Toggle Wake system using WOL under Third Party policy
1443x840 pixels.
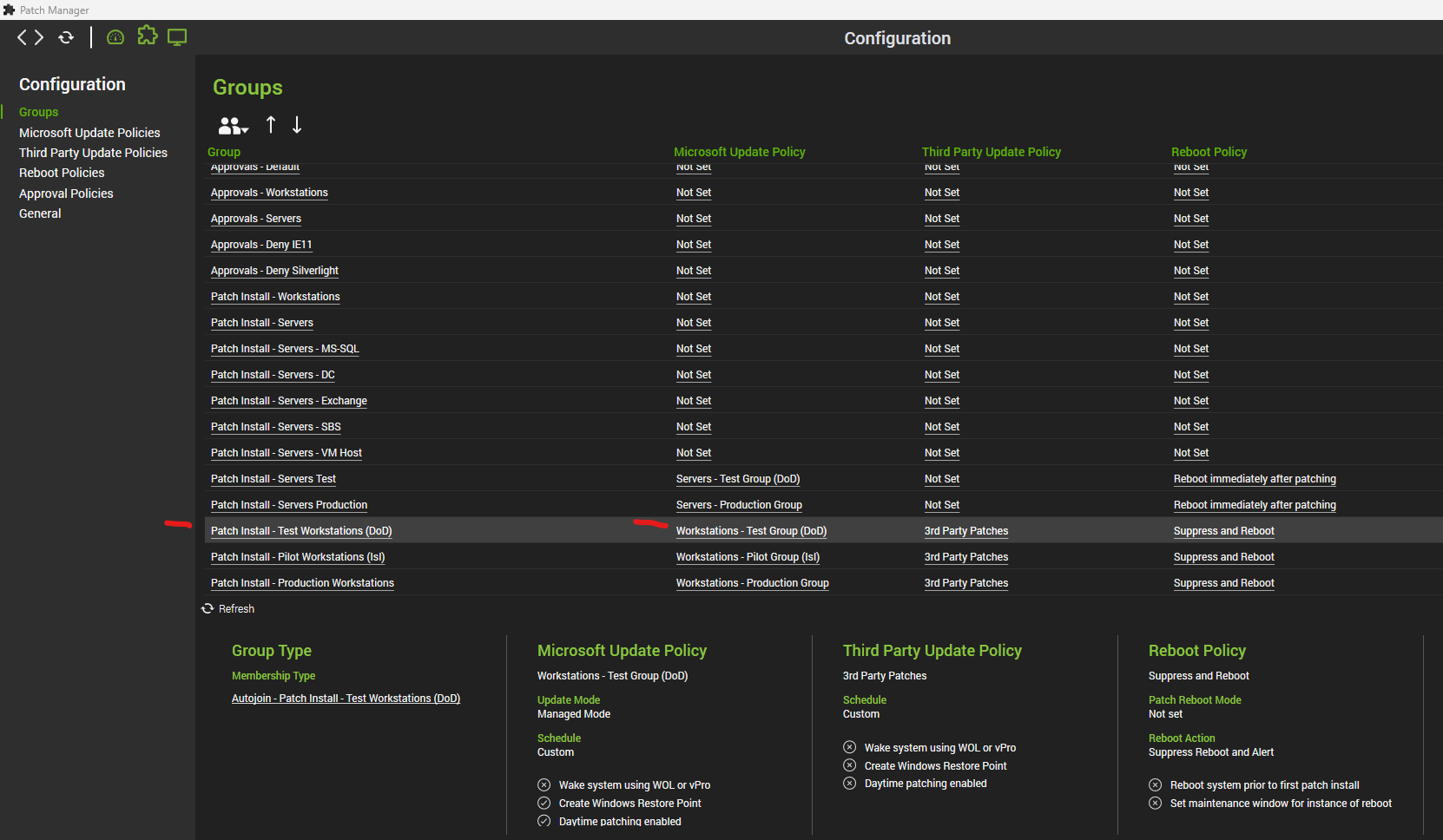[850, 747]
